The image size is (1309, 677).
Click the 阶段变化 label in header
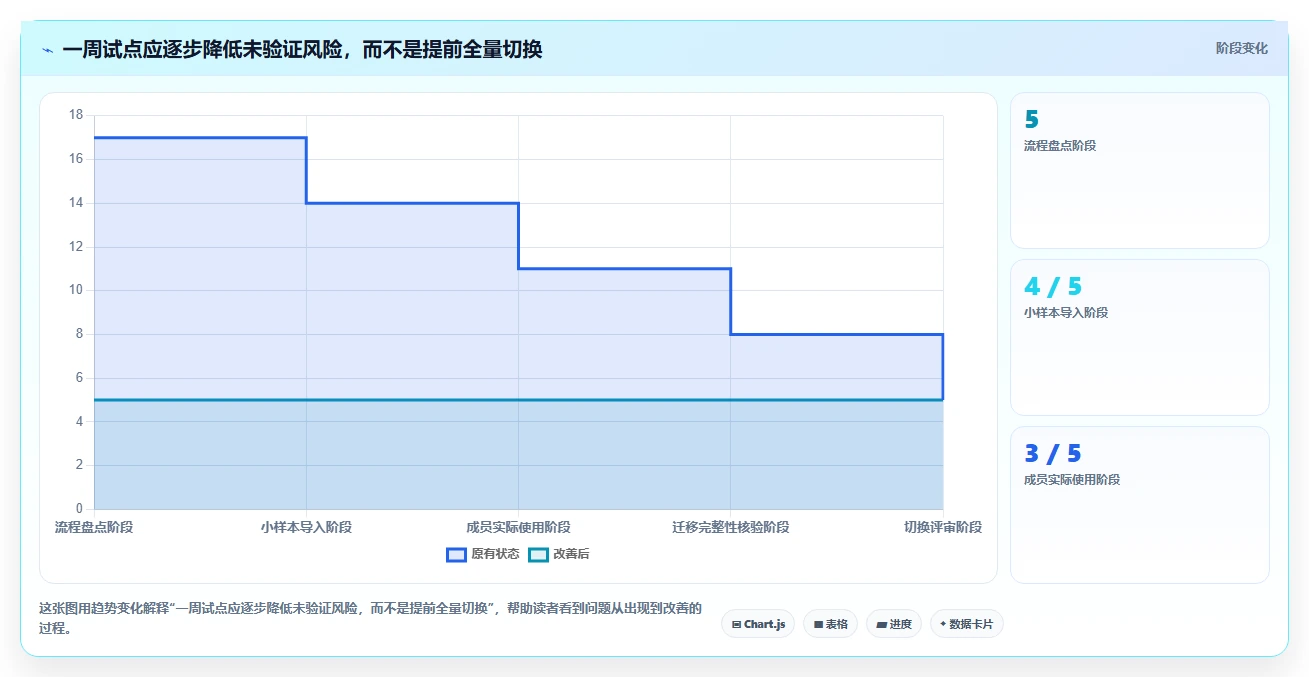tap(1242, 48)
